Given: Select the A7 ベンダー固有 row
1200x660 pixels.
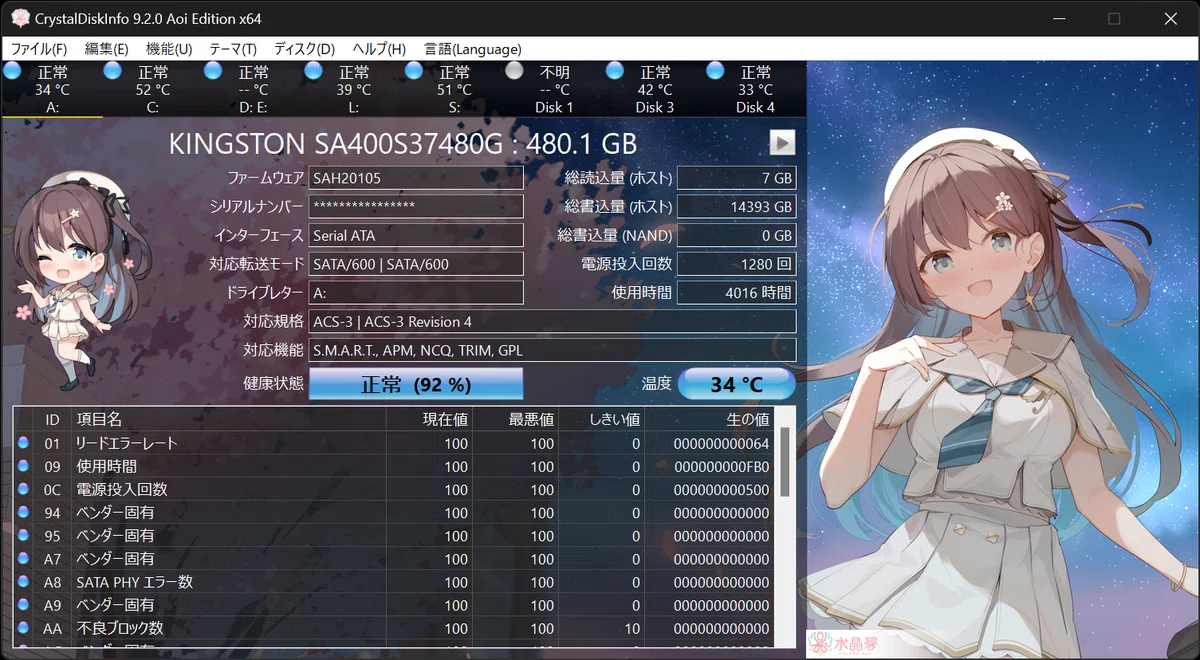Looking at the screenshot, I should coord(394,559).
